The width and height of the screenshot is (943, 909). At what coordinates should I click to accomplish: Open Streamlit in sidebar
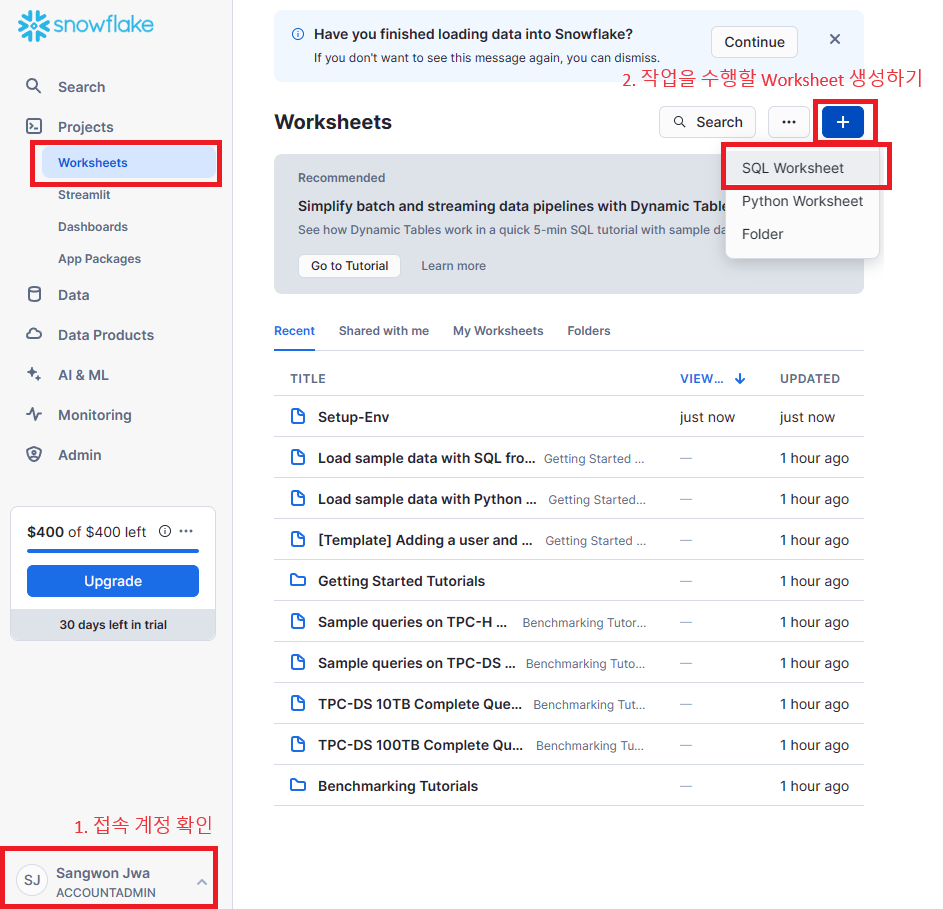tap(84, 195)
